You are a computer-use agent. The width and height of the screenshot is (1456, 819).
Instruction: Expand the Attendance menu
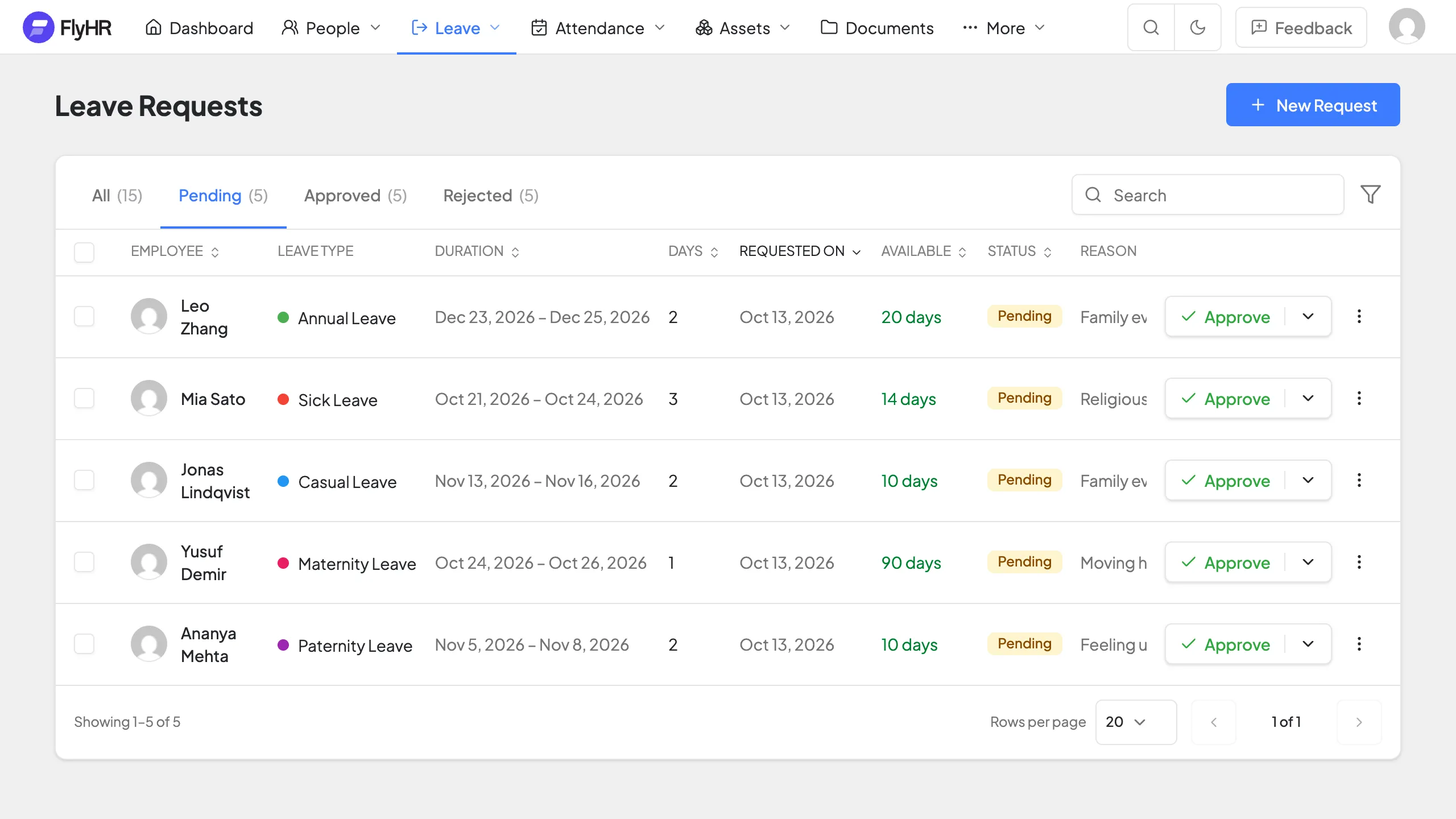pos(598,28)
